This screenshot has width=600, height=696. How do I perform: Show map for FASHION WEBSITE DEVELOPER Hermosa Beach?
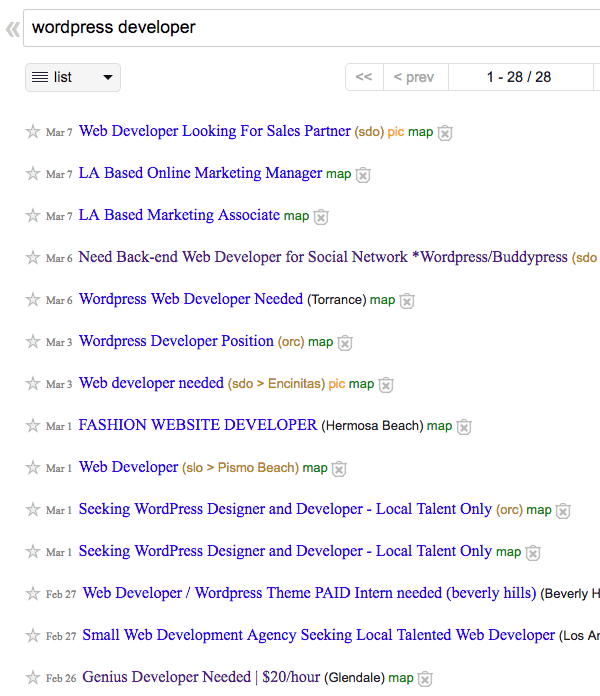(439, 426)
